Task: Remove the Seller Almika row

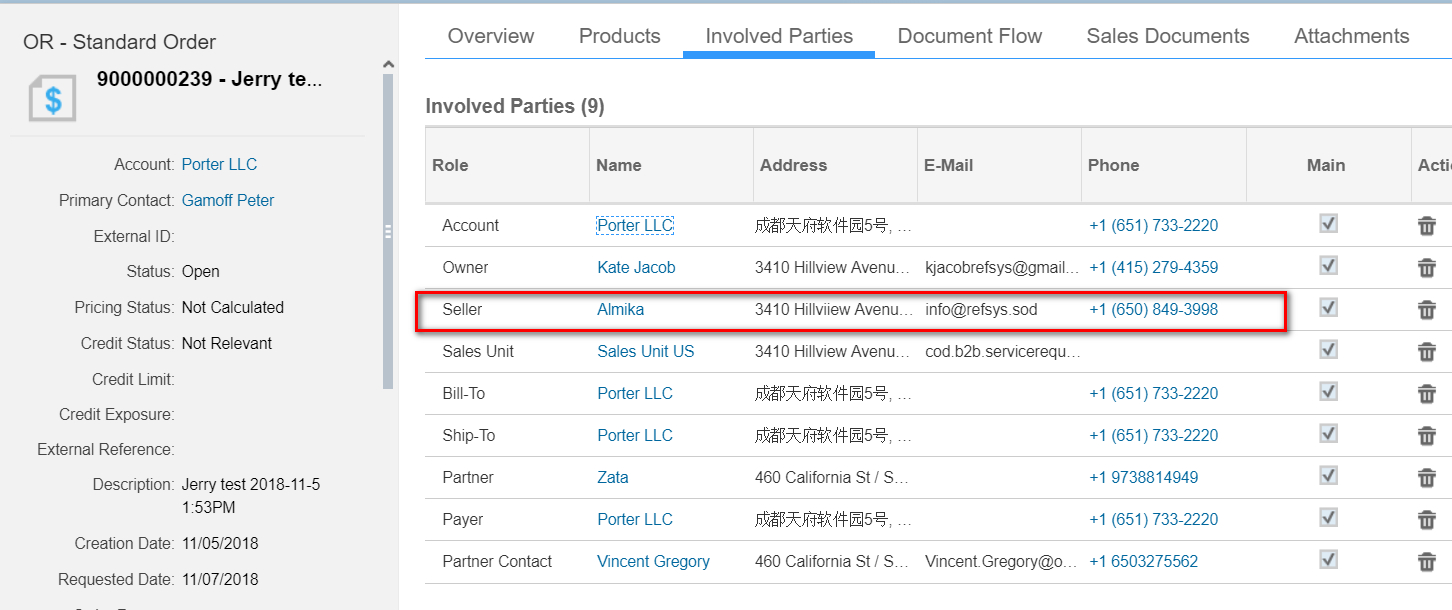Action: tap(1427, 310)
